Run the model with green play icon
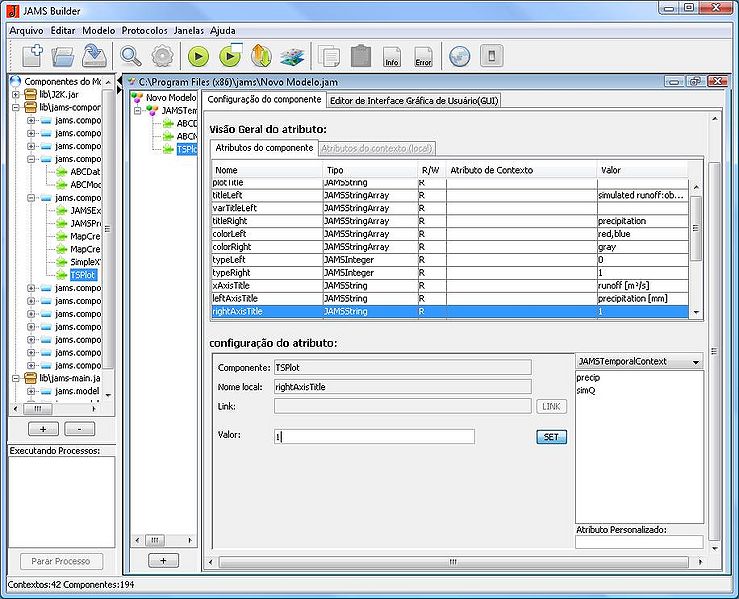This screenshot has width=739, height=599. click(x=198, y=56)
